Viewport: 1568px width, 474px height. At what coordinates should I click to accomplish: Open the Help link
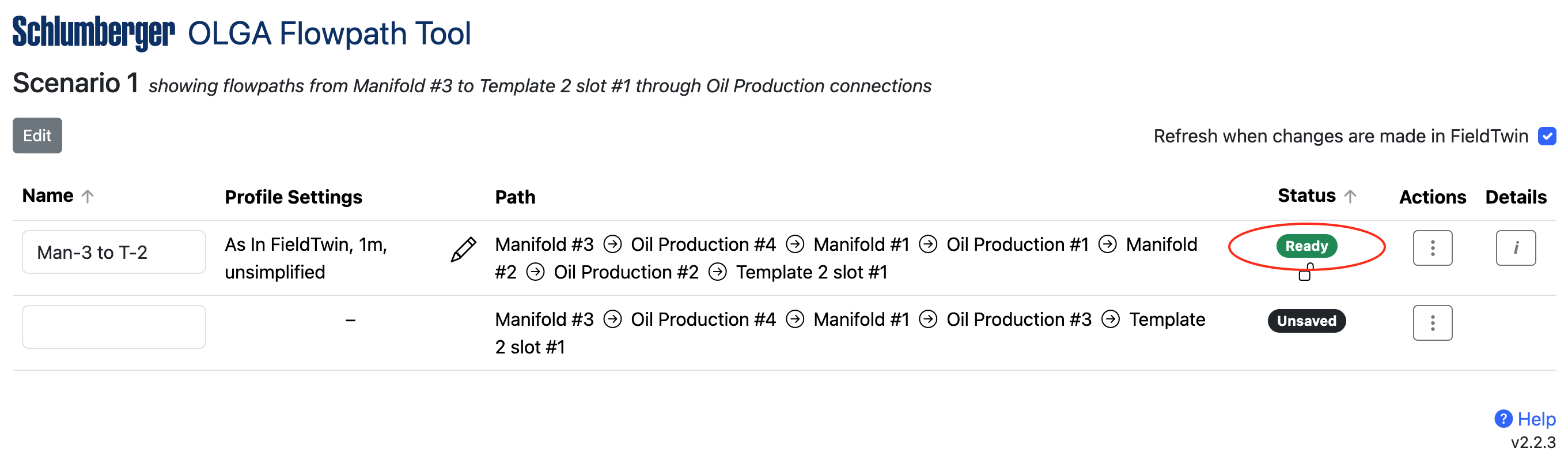point(1536,419)
